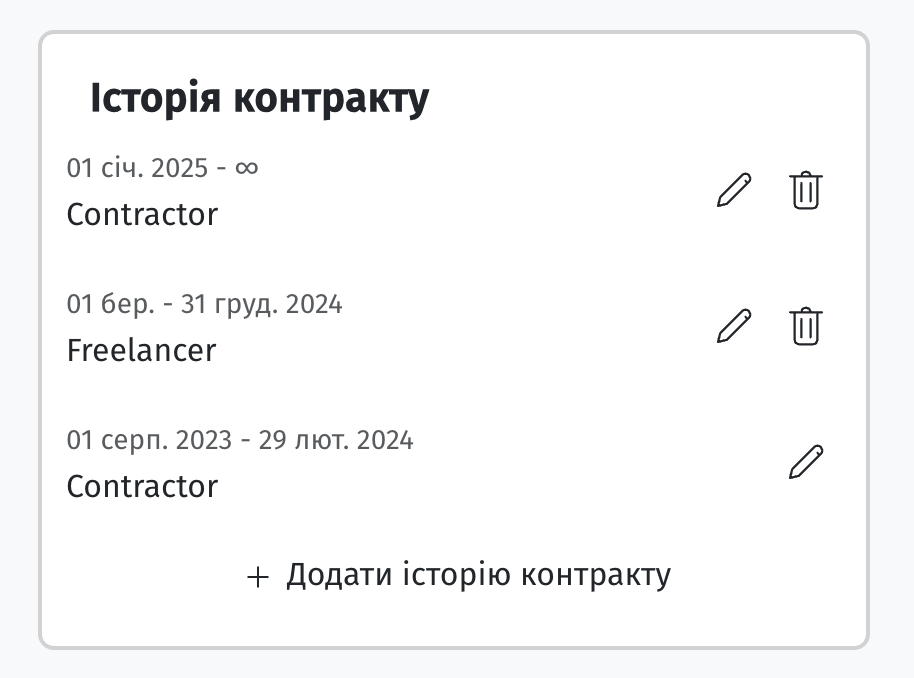Viewport: 914px width, 678px height.
Task: Select the Contractor label under 01 серп. 2023
Action: [x=142, y=486]
